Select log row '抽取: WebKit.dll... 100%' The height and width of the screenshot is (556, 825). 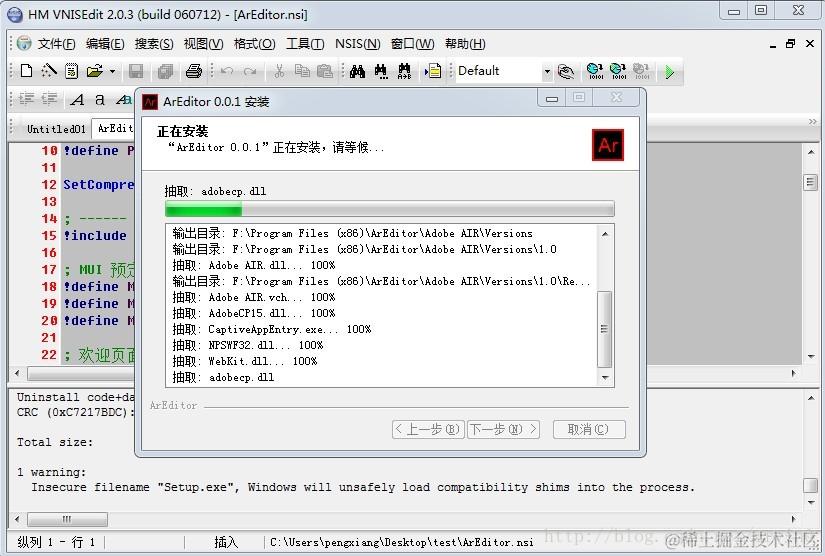click(x=245, y=361)
